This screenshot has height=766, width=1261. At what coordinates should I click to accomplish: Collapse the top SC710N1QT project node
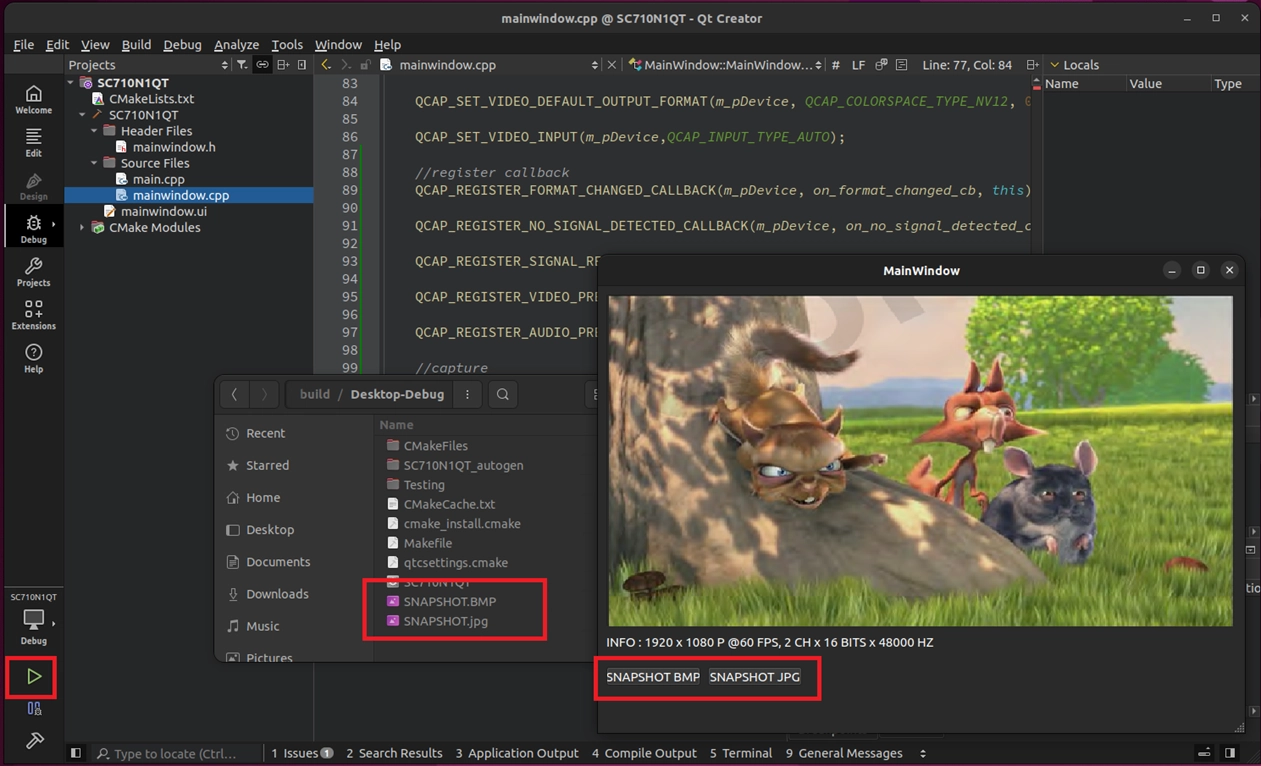click(x=71, y=83)
